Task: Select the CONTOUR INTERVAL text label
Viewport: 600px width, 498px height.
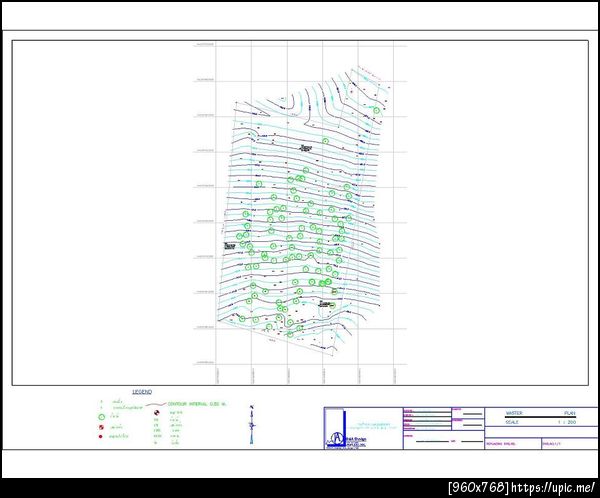Action: [x=197, y=404]
